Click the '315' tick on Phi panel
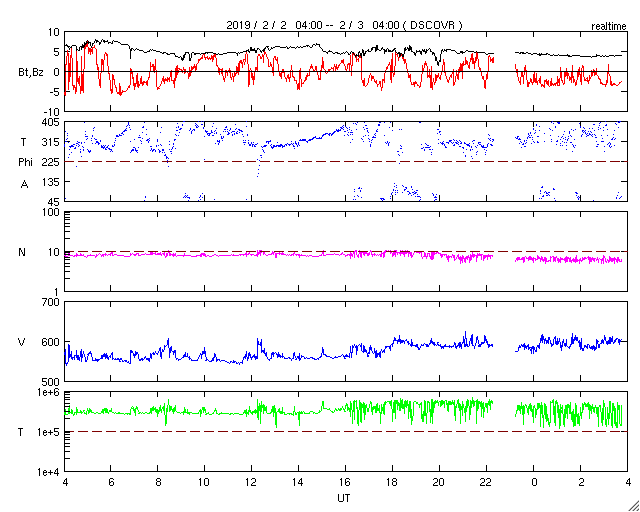Screen dimensions: 640x512 52,142
